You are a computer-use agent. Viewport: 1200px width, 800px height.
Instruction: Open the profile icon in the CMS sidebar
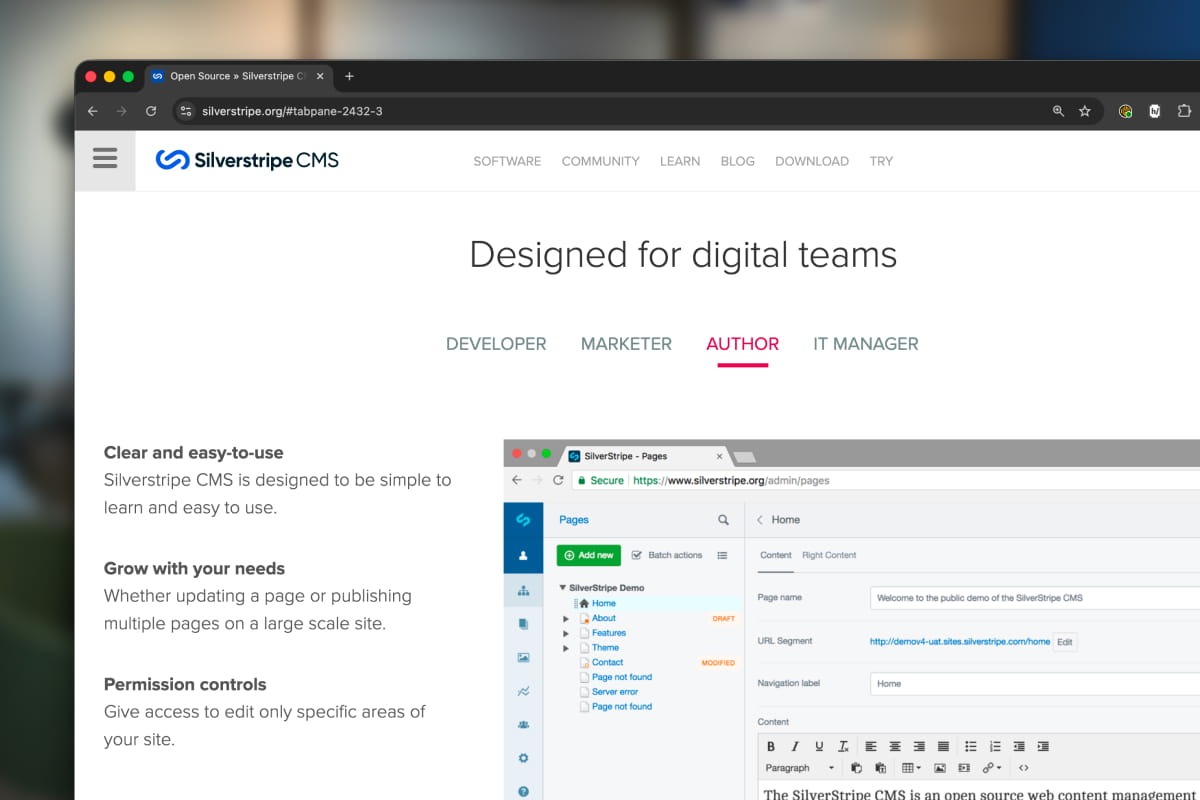[x=523, y=555]
